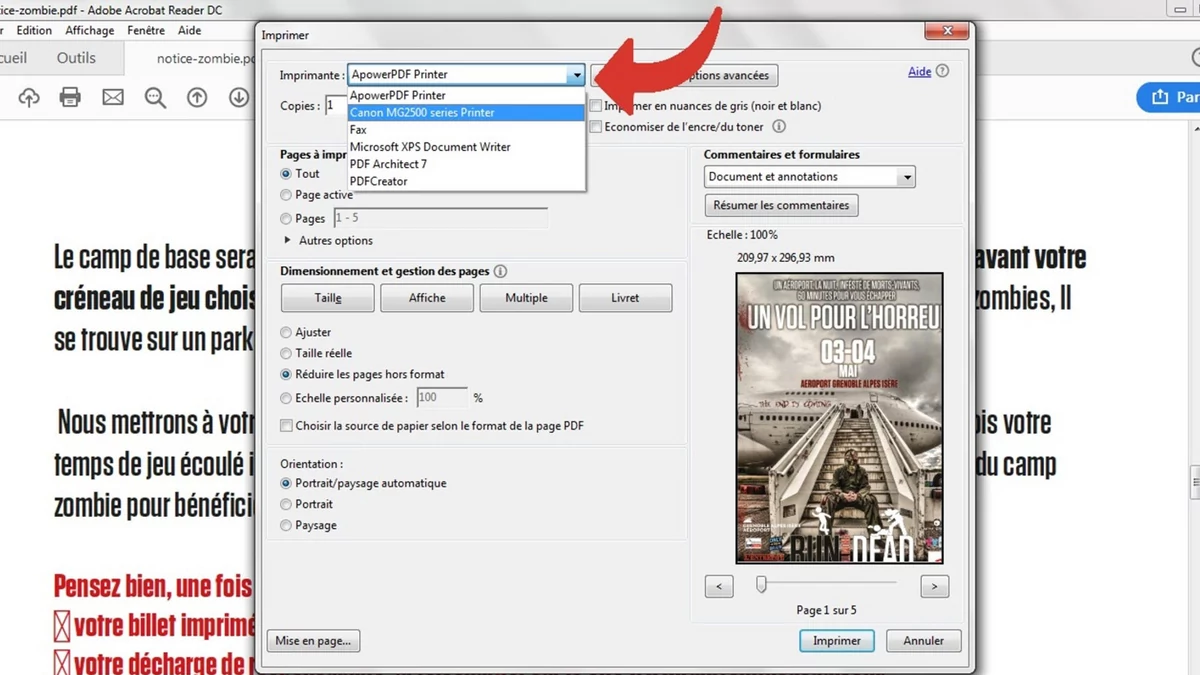Open Document et annotations dropdown
Image resolution: width=1200 pixels, height=675 pixels.
coord(809,177)
